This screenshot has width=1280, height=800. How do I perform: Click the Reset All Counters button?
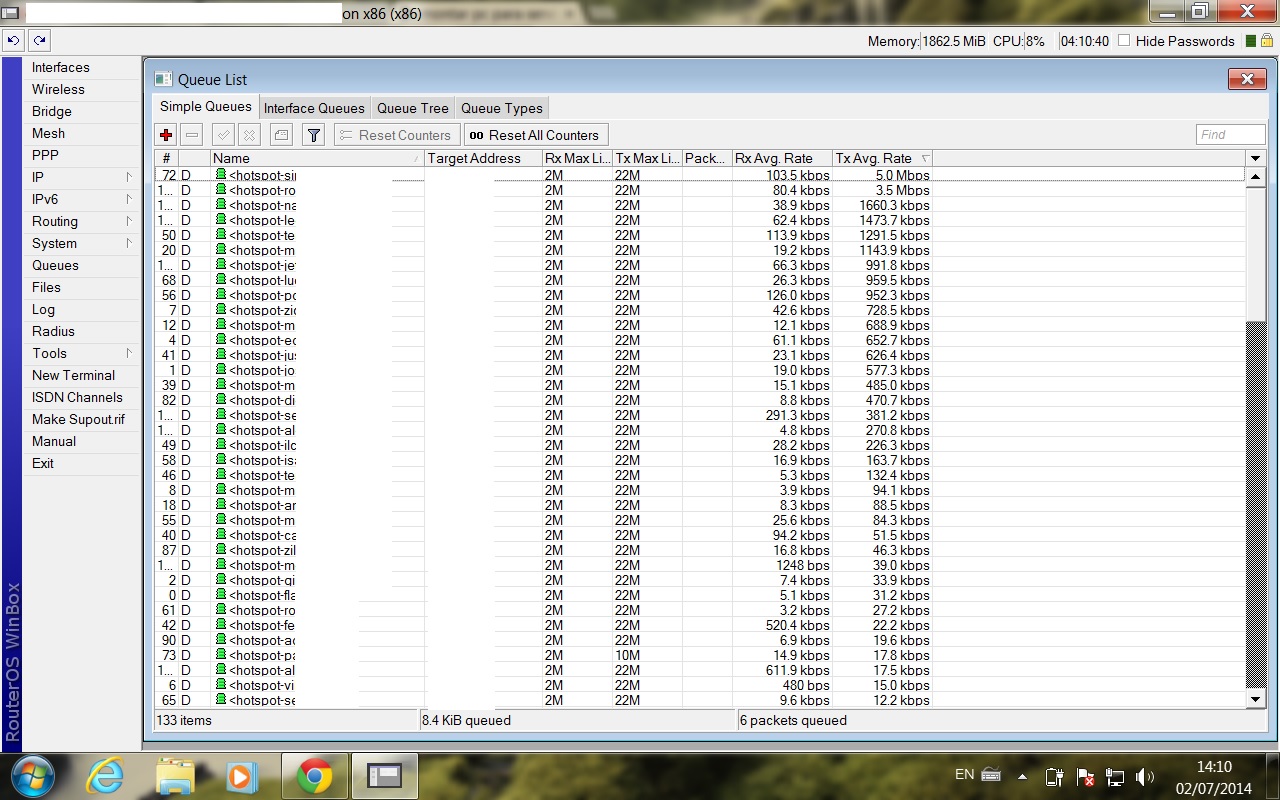(x=536, y=135)
